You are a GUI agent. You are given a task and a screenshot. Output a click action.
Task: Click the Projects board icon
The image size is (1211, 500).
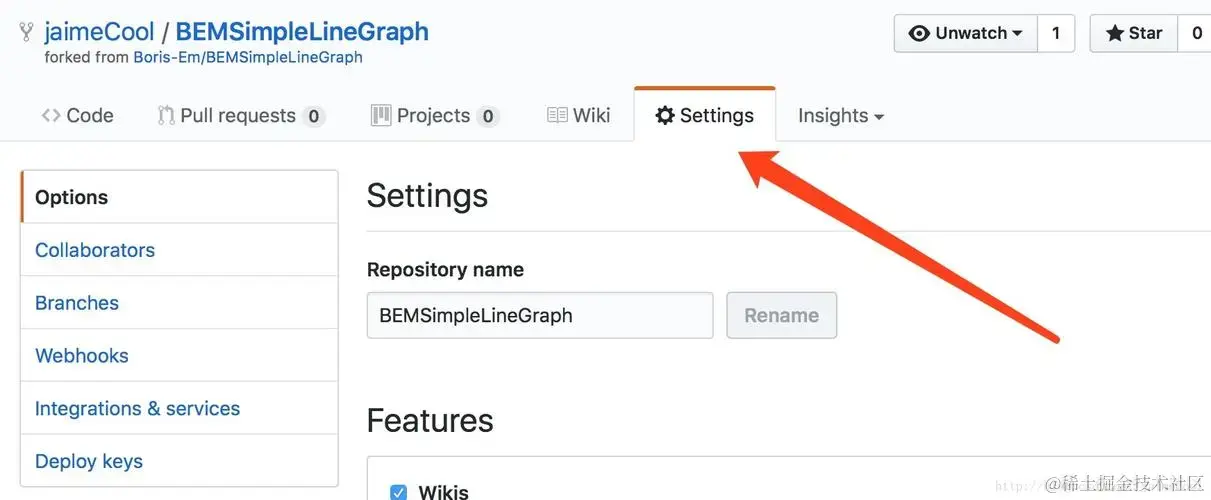[x=381, y=116]
